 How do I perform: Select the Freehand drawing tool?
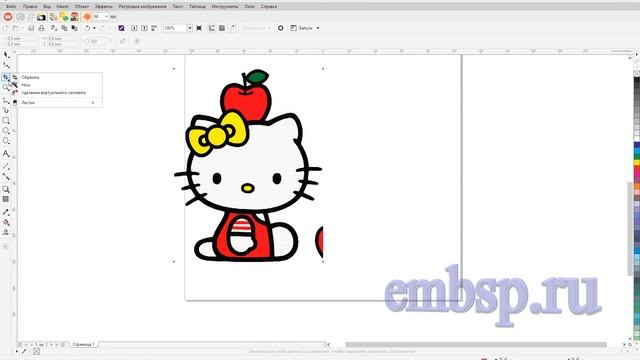pos(6,100)
